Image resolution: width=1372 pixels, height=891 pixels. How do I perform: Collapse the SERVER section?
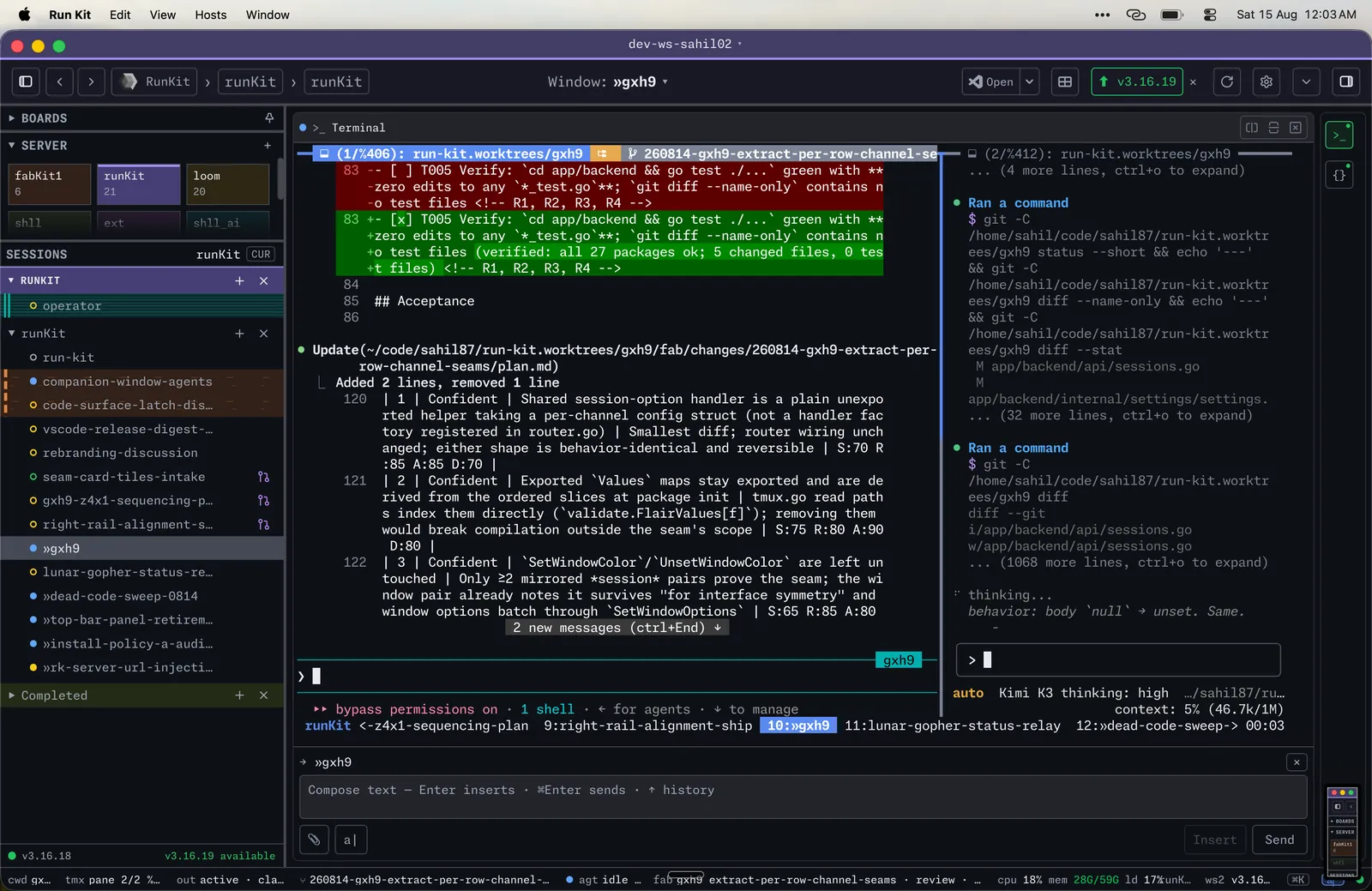(12, 146)
